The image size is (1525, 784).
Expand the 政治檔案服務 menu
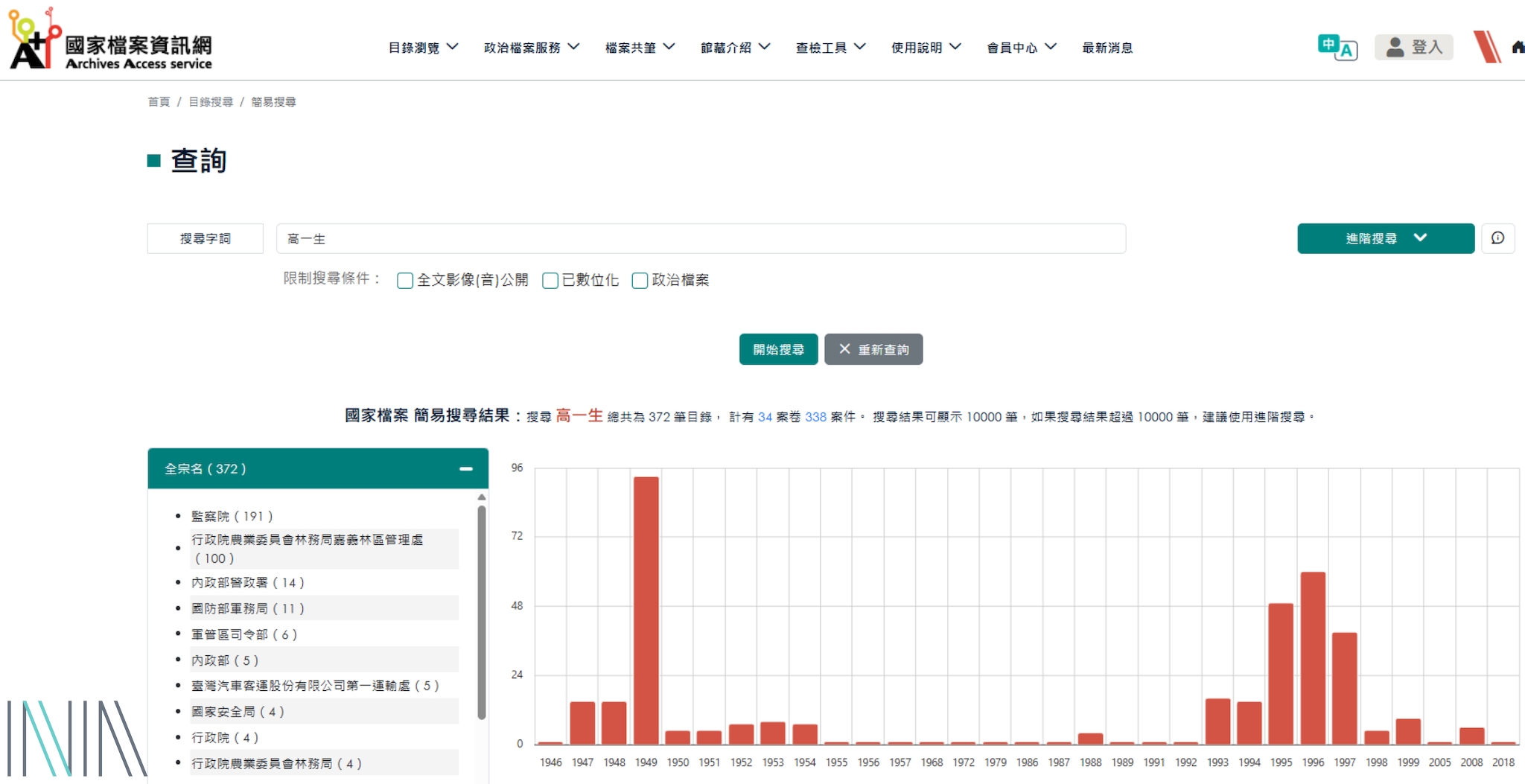coord(532,48)
